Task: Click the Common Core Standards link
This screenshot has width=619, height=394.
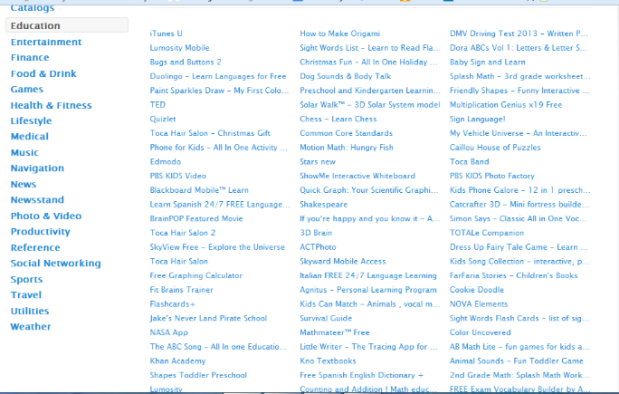Action: point(346,133)
